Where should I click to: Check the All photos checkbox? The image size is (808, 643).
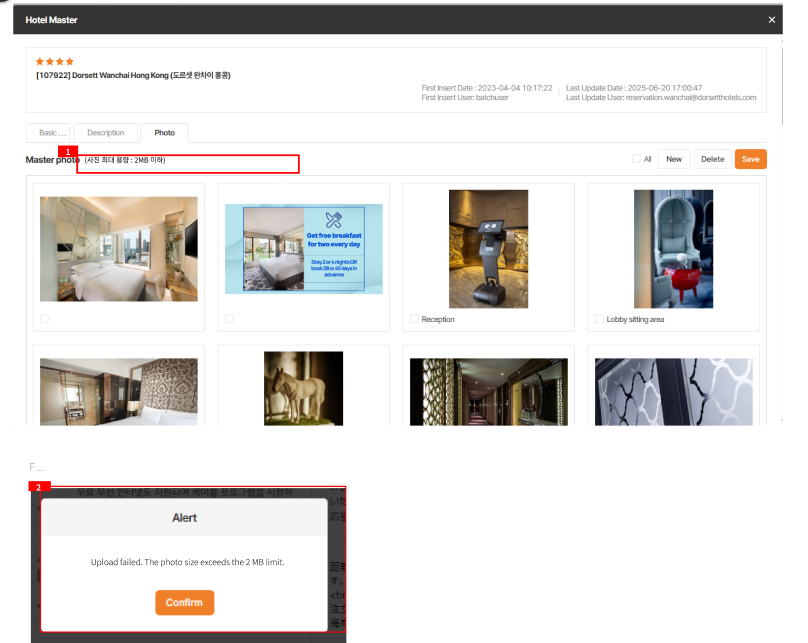click(x=636, y=159)
